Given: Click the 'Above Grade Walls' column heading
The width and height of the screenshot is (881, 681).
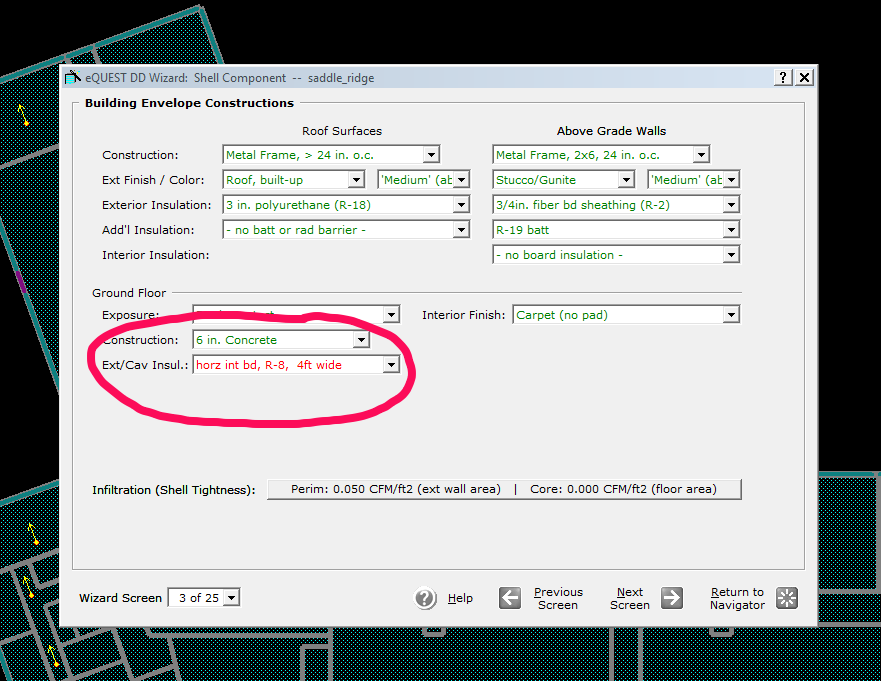Looking at the screenshot, I should click(x=611, y=131).
